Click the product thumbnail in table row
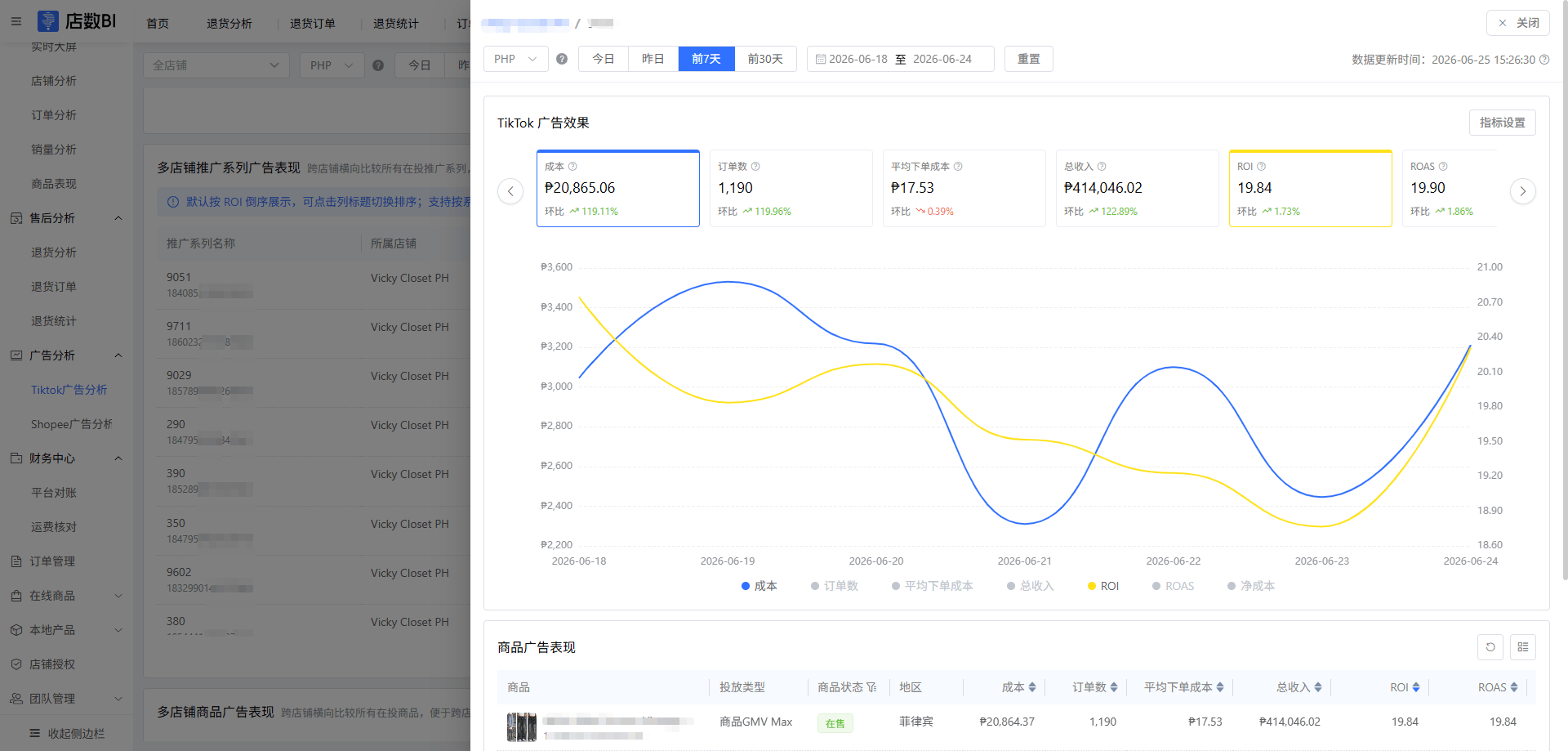Viewport: 1568px width, 751px height. 522,726
